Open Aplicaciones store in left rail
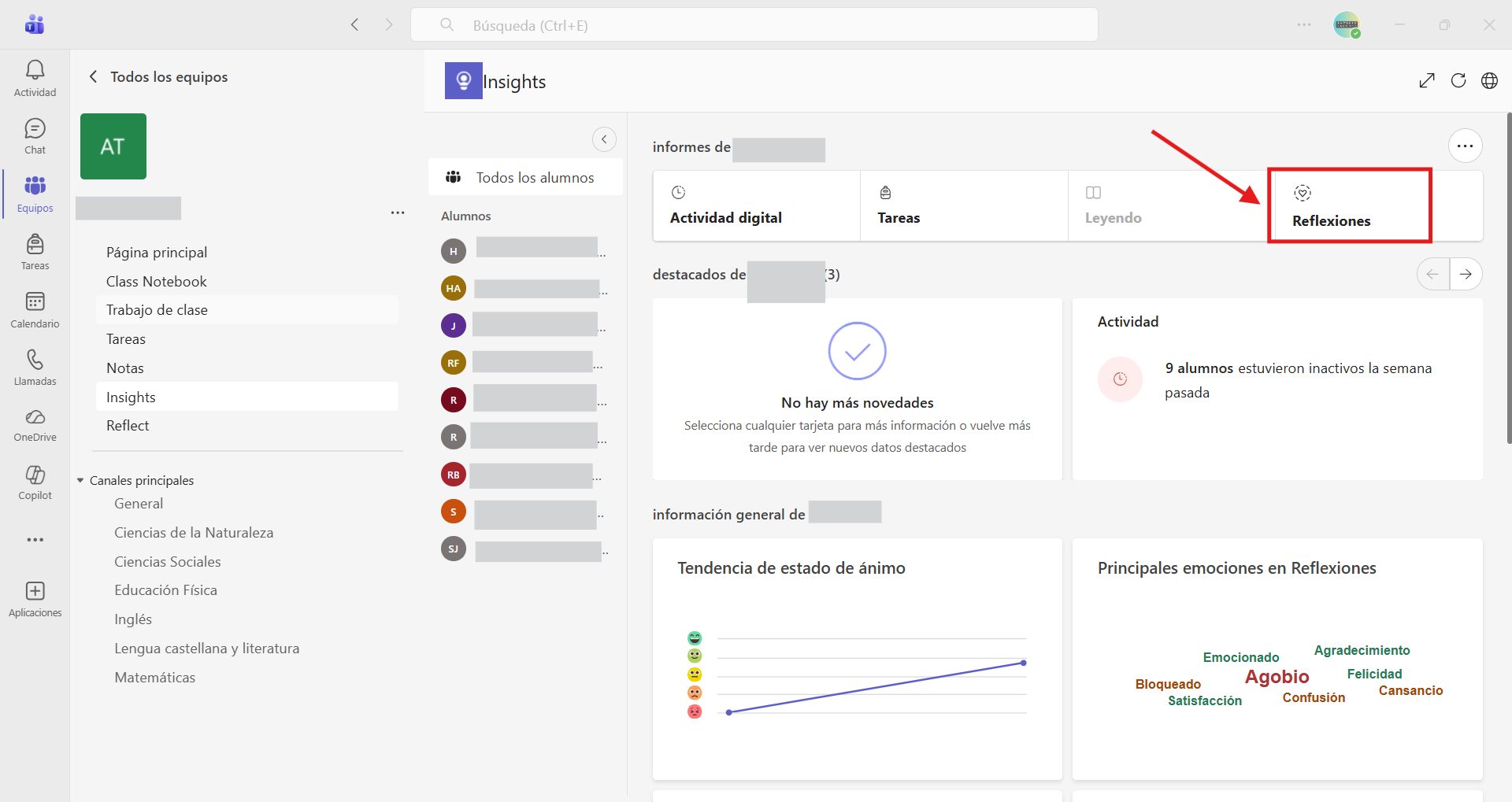The image size is (1512, 802). tap(35, 599)
